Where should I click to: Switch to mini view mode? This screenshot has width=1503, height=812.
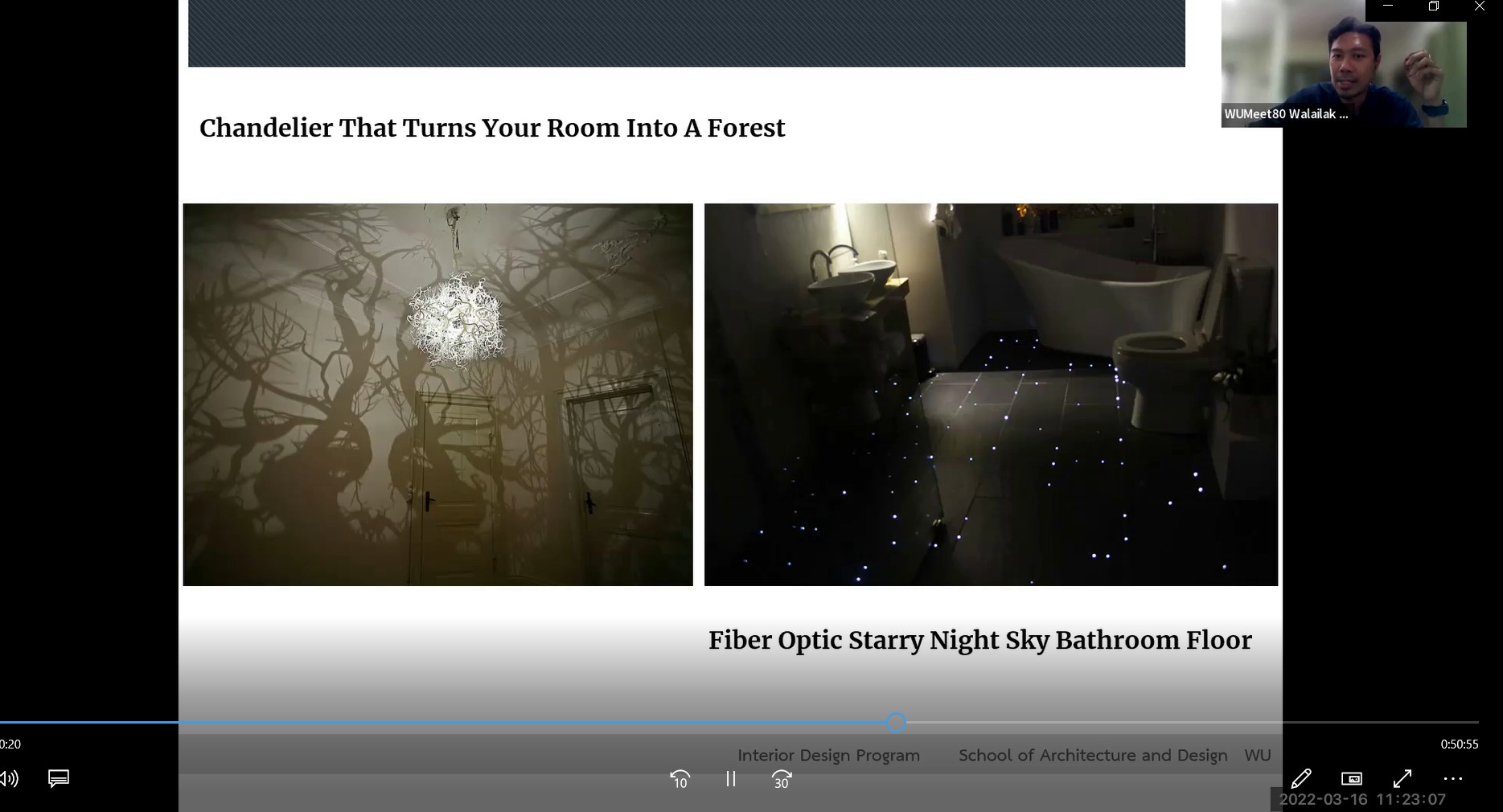[1351, 778]
